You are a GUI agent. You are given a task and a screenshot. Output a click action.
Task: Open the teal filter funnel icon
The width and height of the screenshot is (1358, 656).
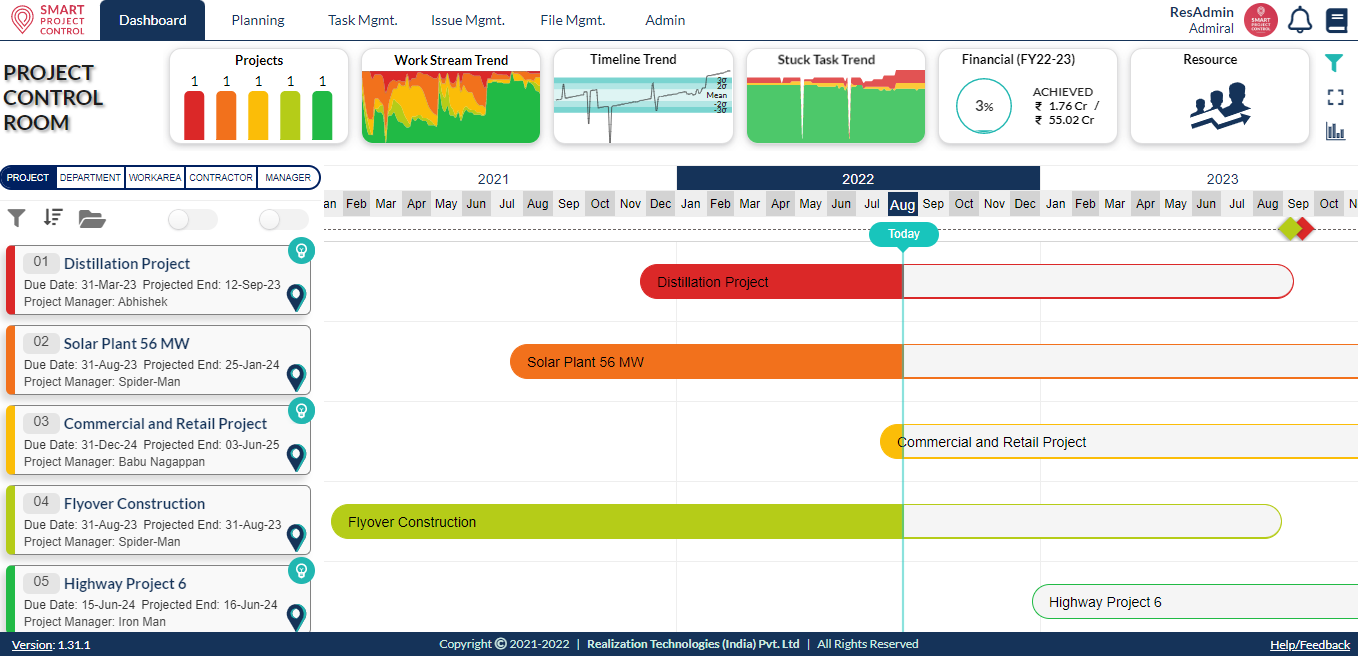pyautogui.click(x=1335, y=62)
